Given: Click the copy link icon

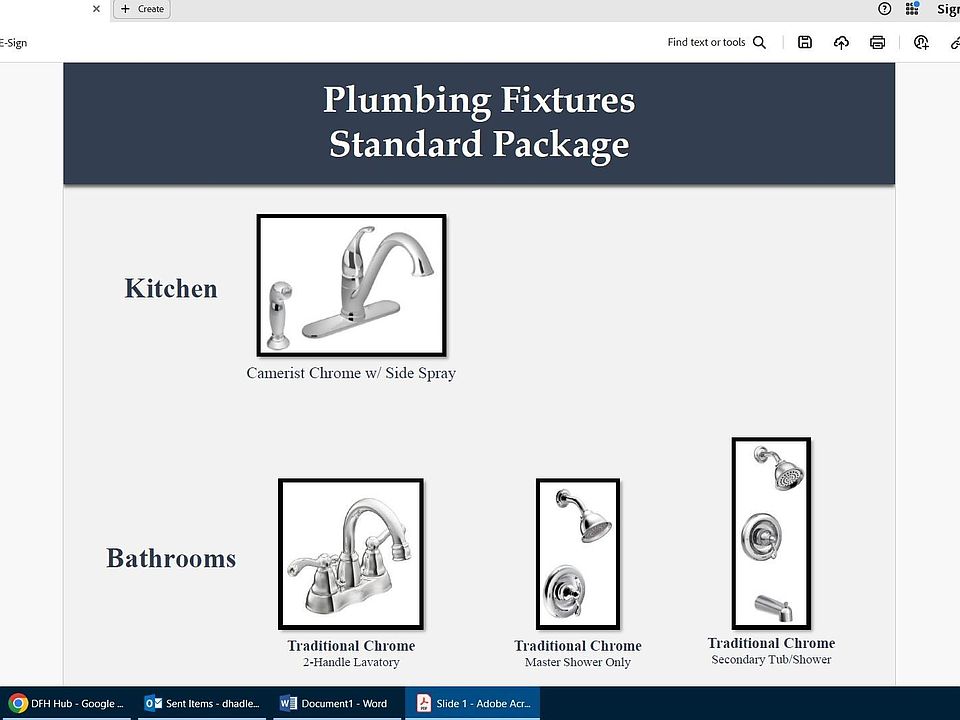Looking at the screenshot, I should click(x=954, y=42).
